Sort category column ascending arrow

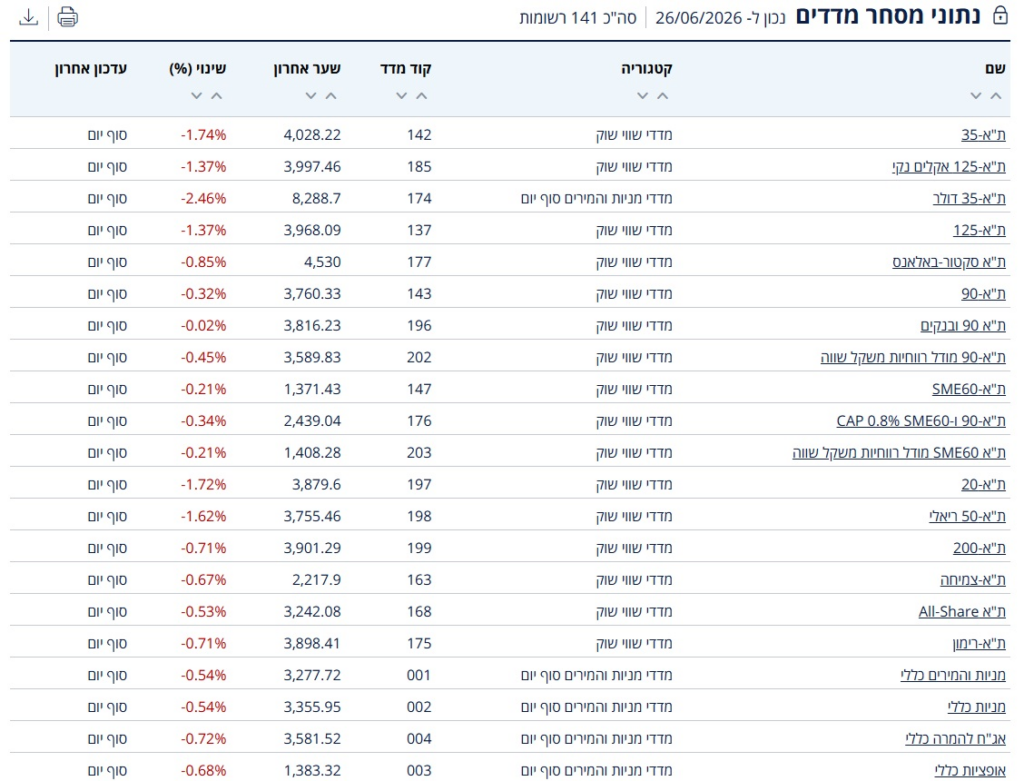point(662,96)
